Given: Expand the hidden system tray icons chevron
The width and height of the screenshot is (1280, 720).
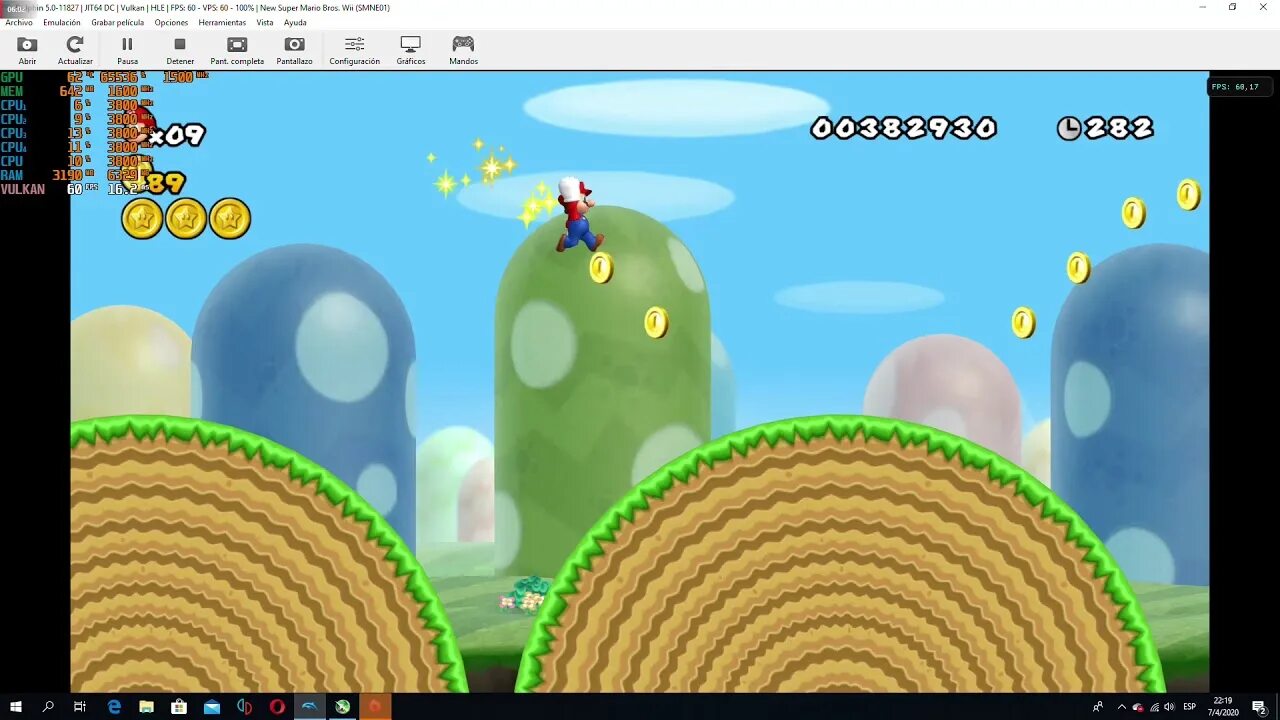Looking at the screenshot, I should 1121,707.
